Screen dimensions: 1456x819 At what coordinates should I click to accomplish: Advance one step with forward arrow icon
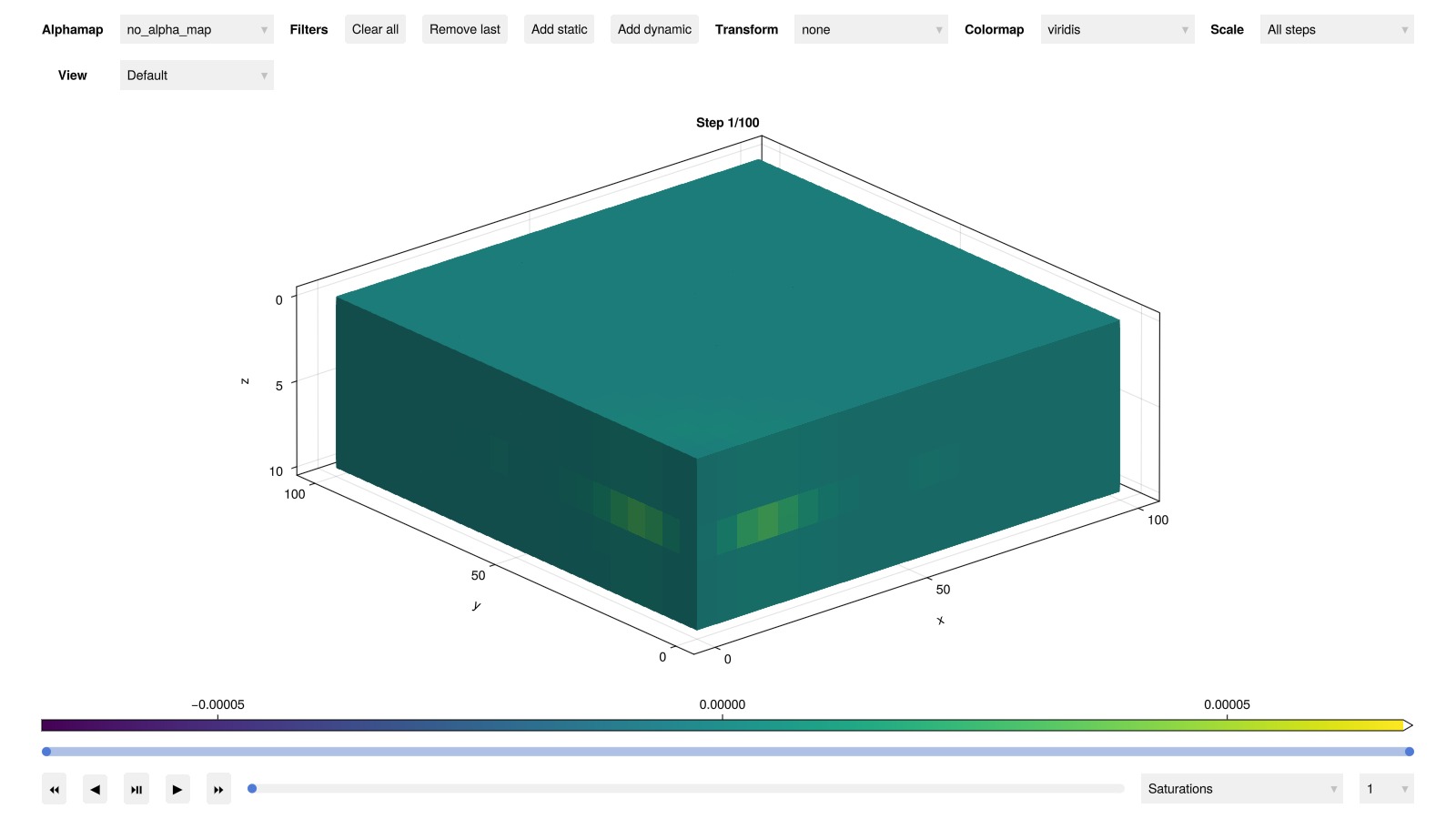[x=177, y=789]
